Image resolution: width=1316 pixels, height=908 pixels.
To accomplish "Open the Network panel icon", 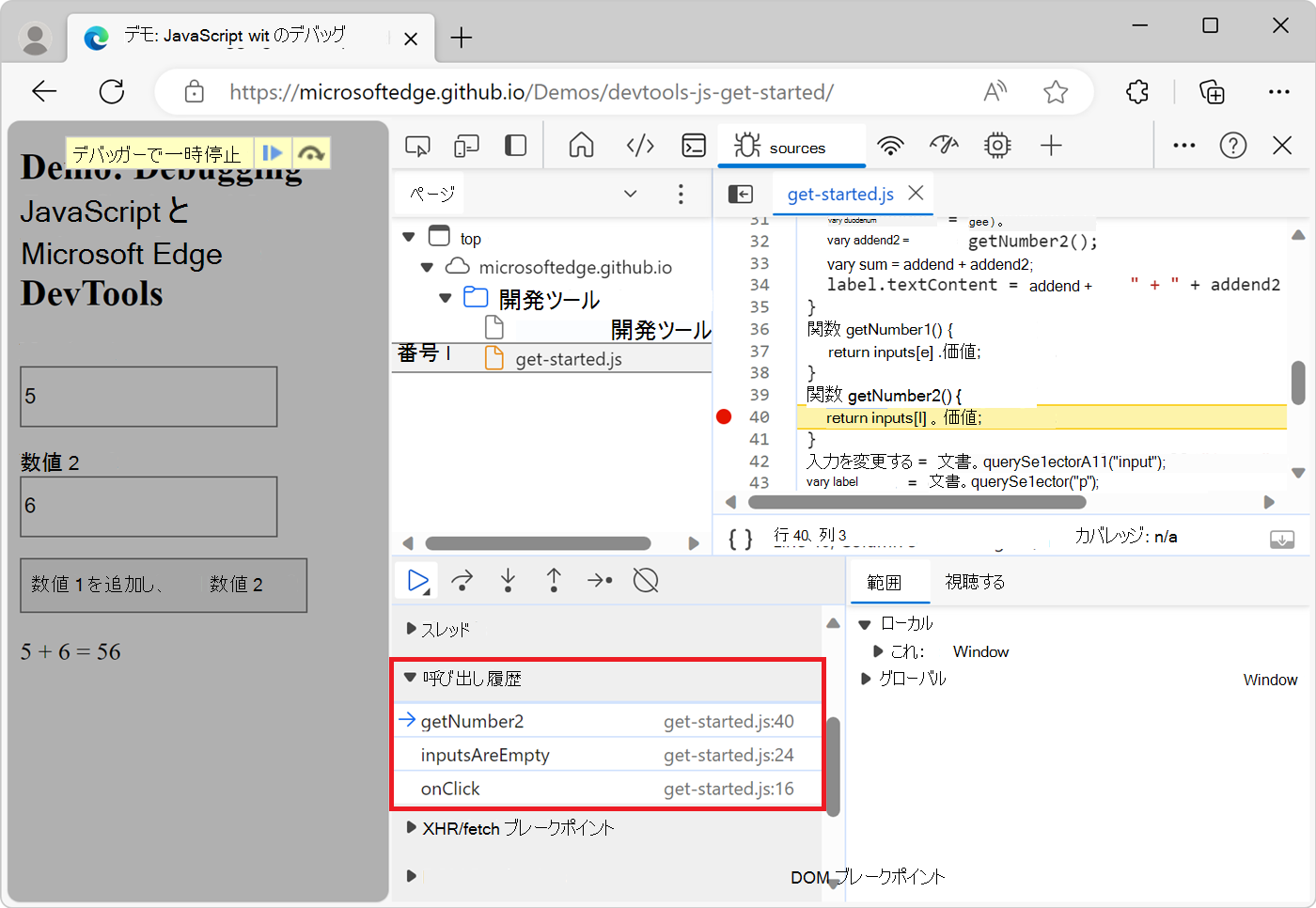I will pyautogui.click(x=890, y=146).
